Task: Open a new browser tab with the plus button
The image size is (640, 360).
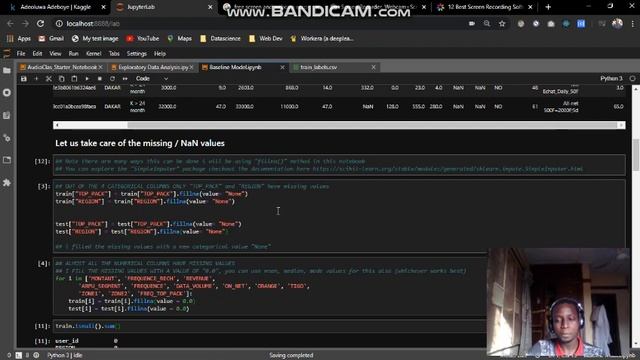Action: pyautogui.click(x=548, y=7)
